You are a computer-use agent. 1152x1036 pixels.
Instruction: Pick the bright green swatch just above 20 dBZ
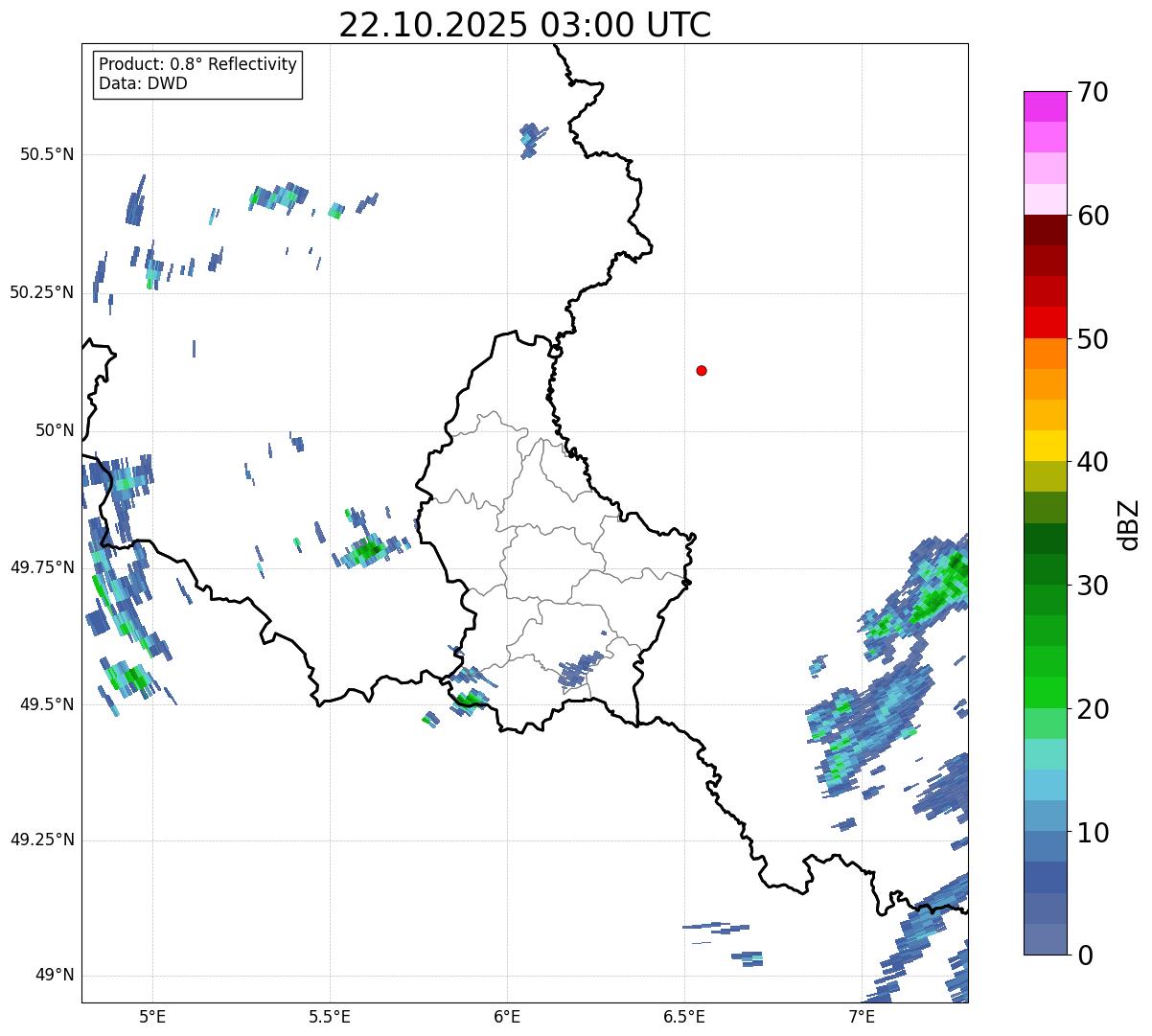pyautogui.click(x=1045, y=693)
